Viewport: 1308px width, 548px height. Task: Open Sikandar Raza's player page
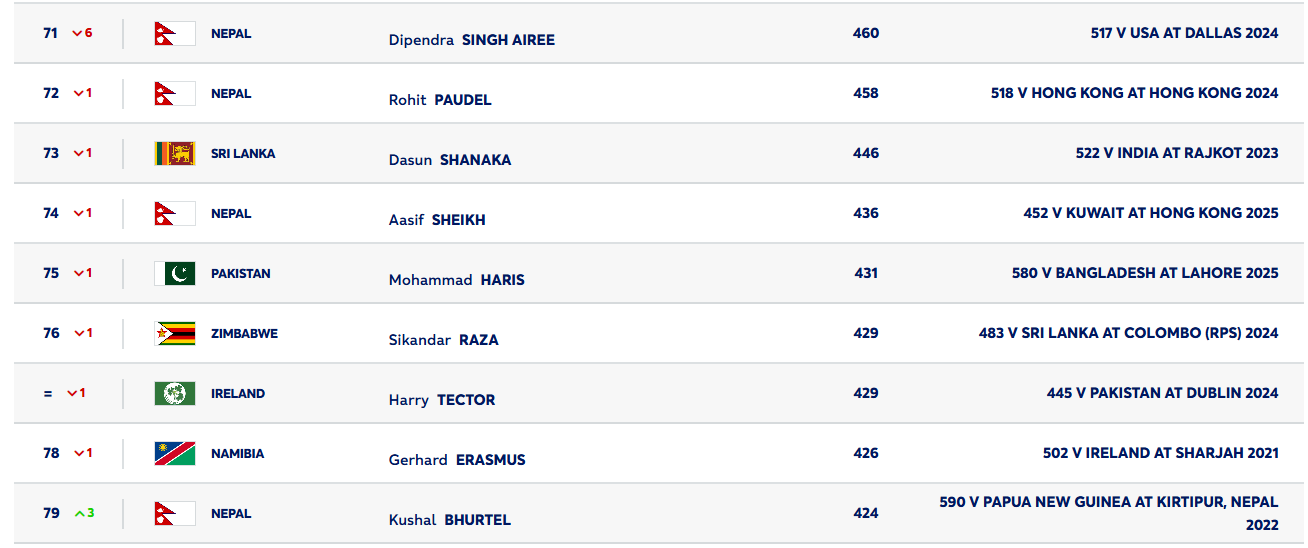(443, 340)
